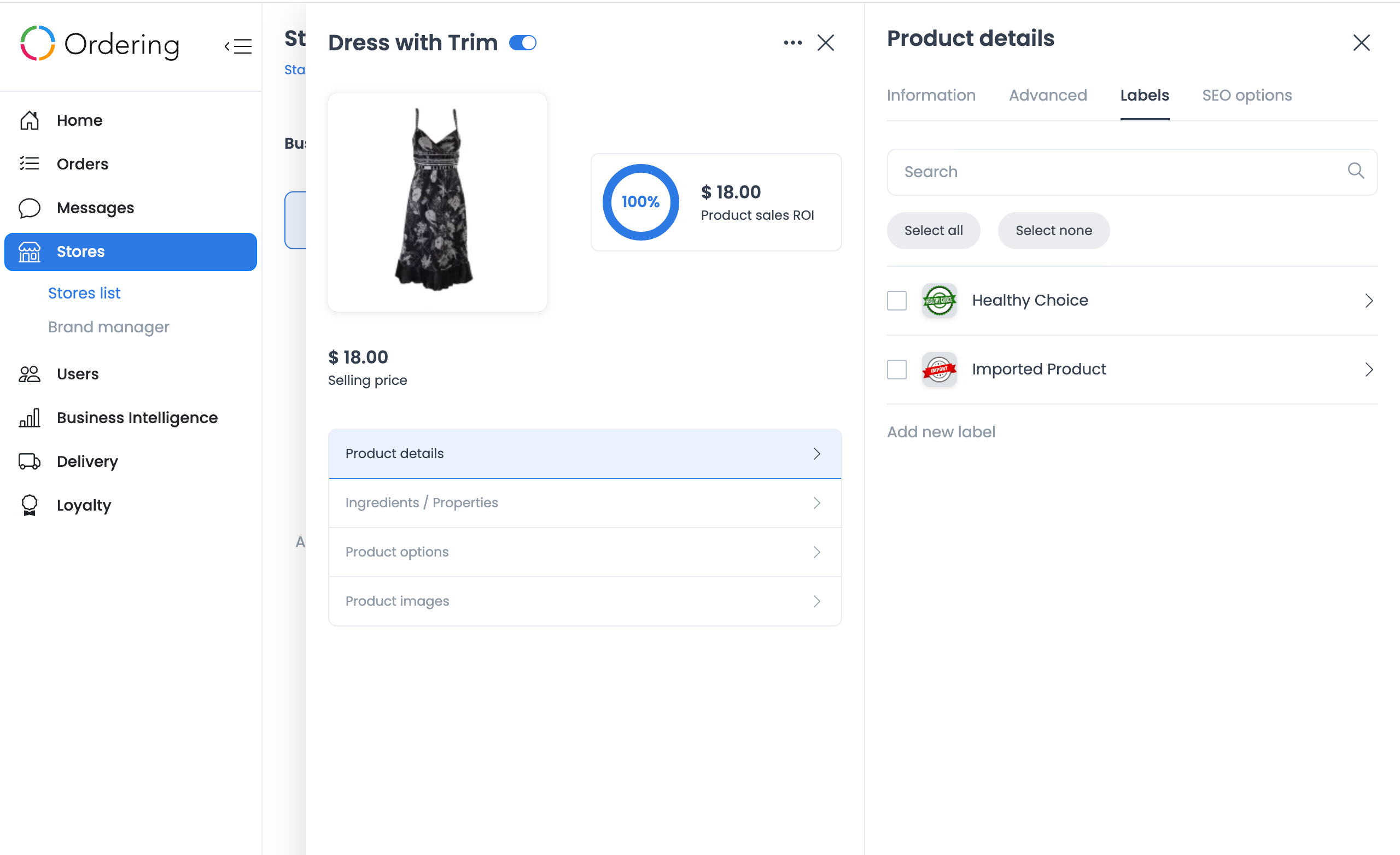Open Stores in the sidebar
This screenshot has width=1400, height=855.
coord(131,251)
